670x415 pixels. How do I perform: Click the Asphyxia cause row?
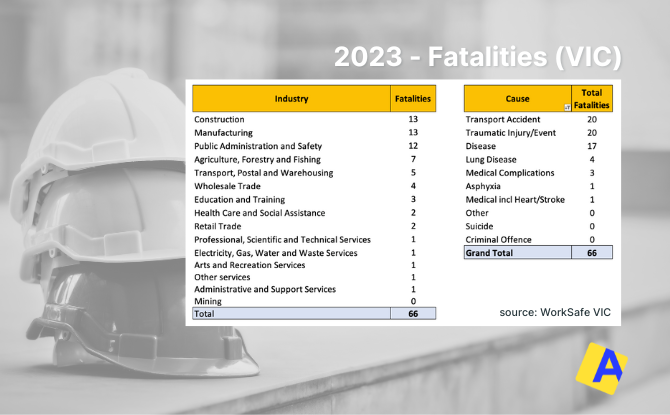[538, 186]
